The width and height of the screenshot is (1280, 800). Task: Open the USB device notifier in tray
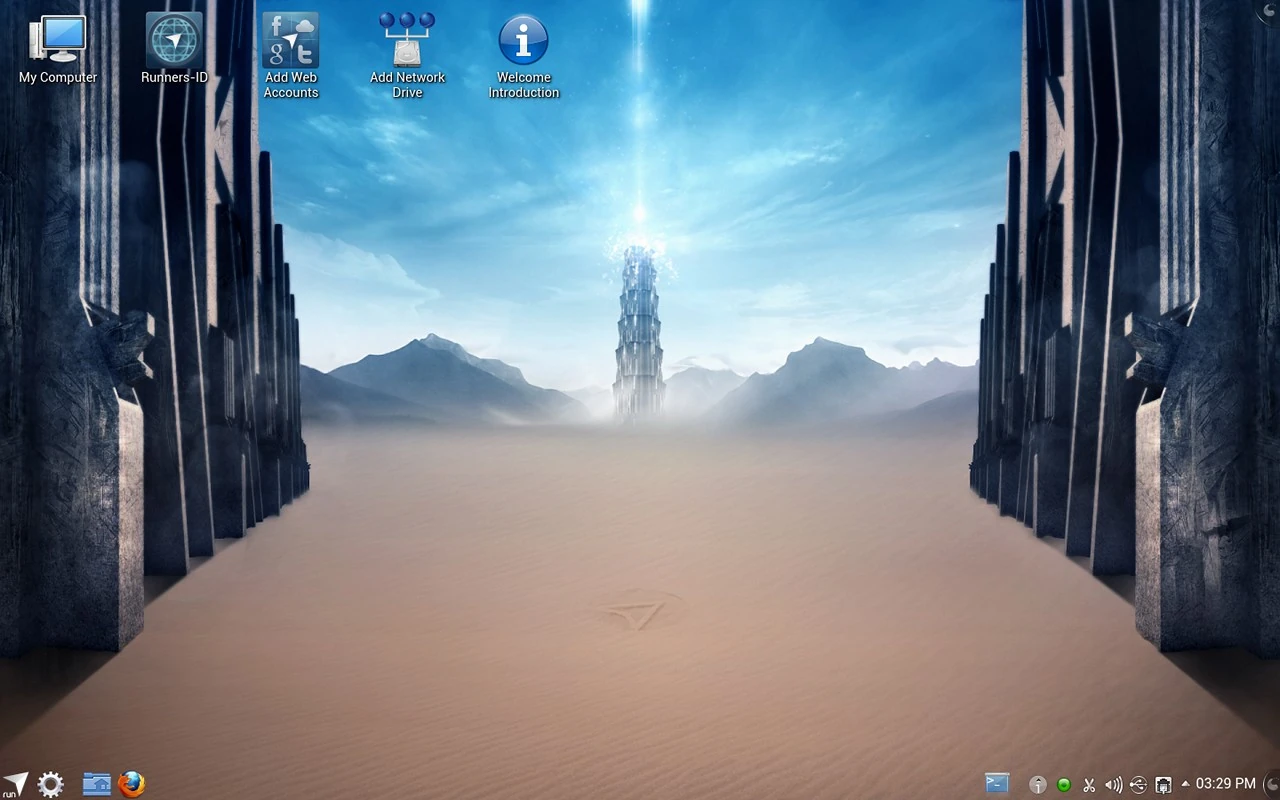click(1138, 785)
